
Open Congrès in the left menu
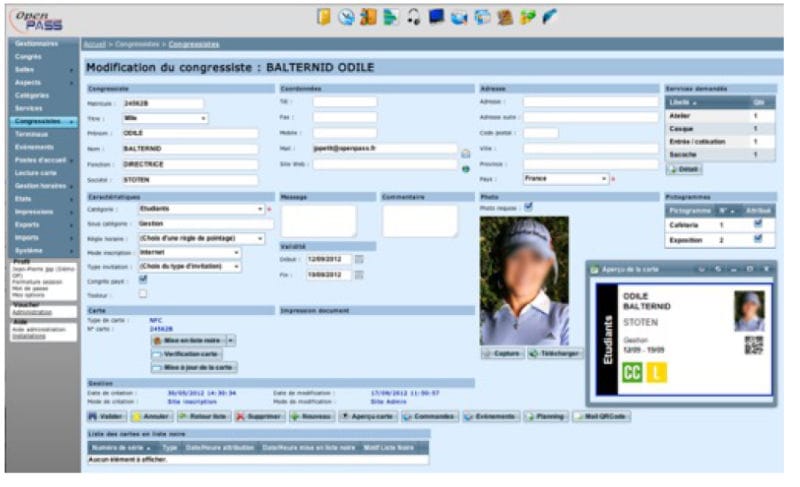tap(29, 57)
